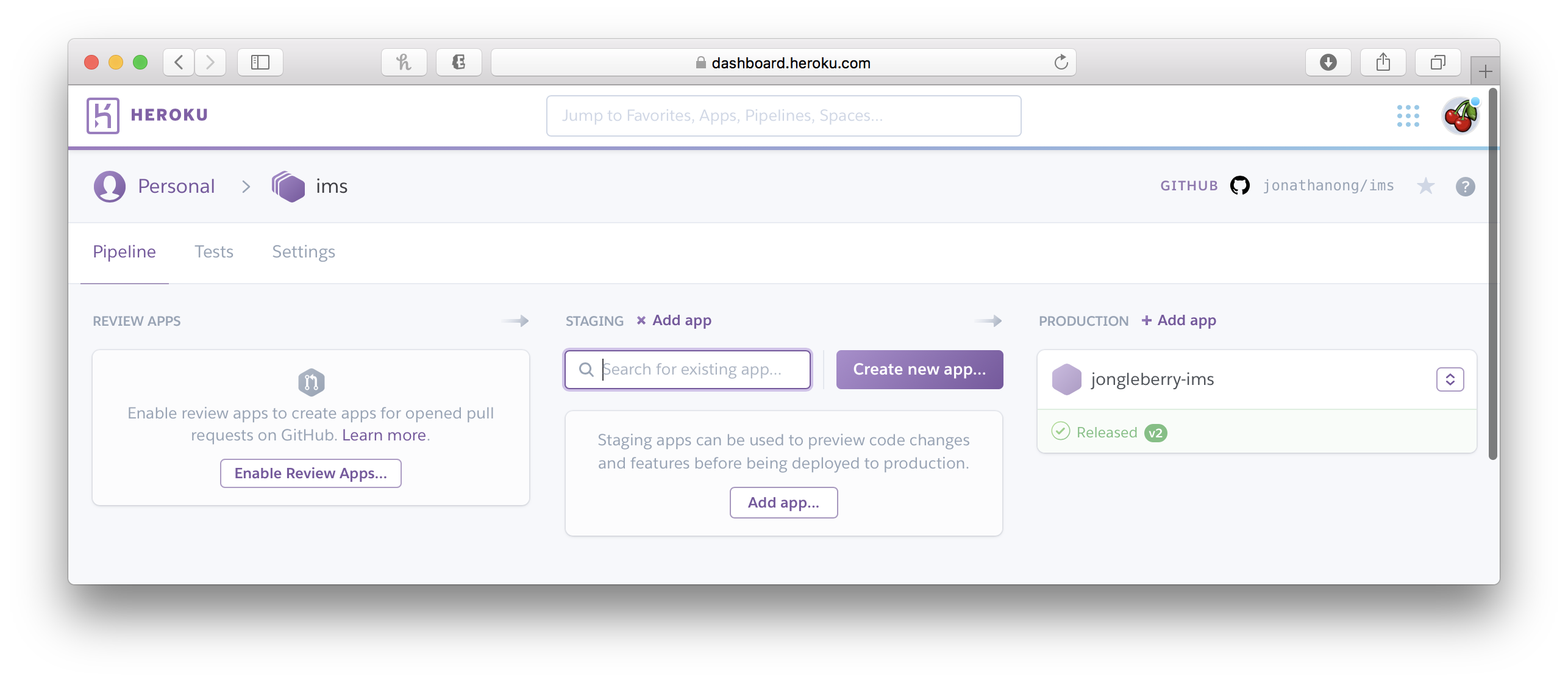Screen dimensions: 1568x682
Task: Open Personal account breadcrumb
Action: (176, 186)
